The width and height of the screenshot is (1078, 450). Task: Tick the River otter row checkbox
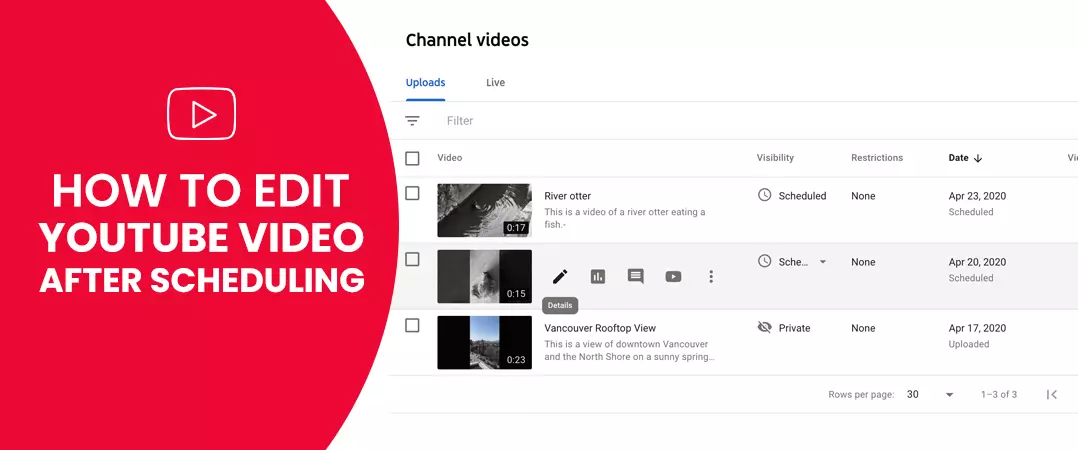tap(412, 193)
